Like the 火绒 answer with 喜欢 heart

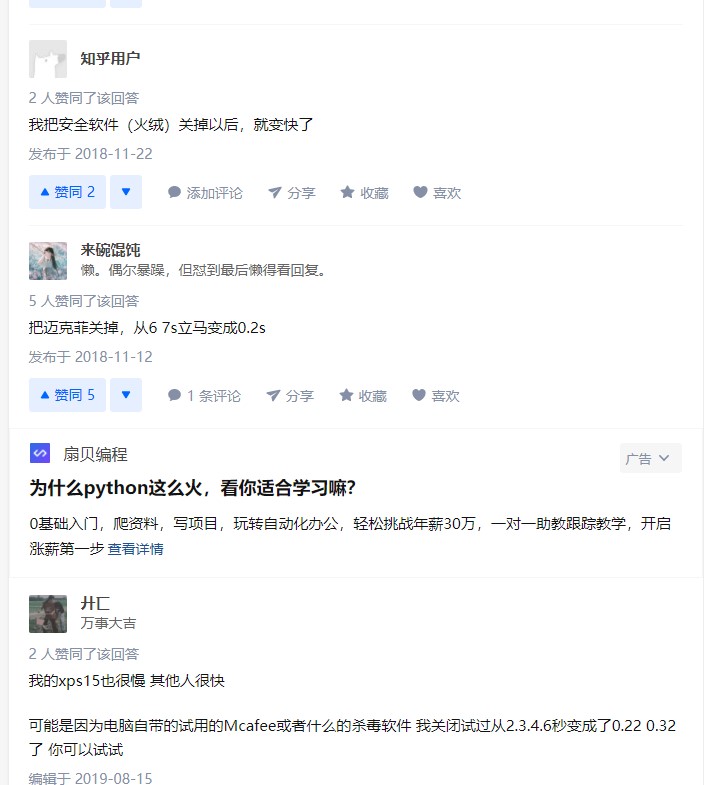[437, 192]
